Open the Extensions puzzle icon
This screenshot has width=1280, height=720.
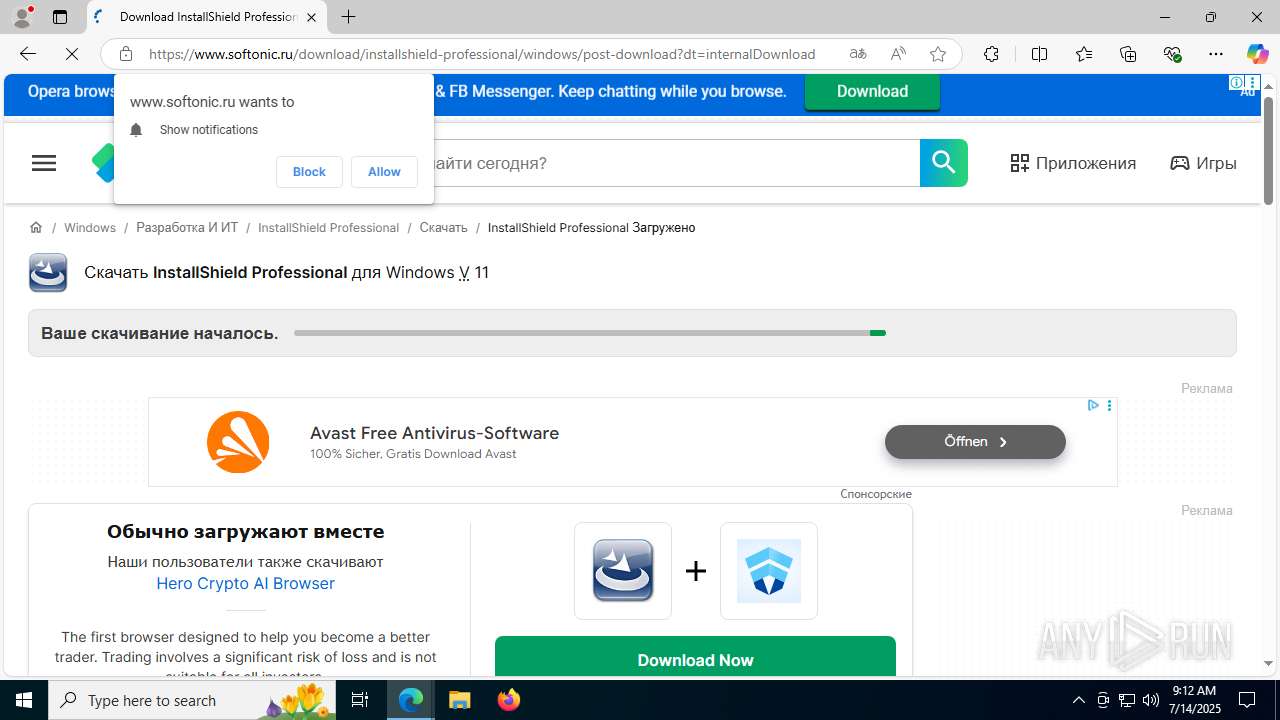coord(991,54)
